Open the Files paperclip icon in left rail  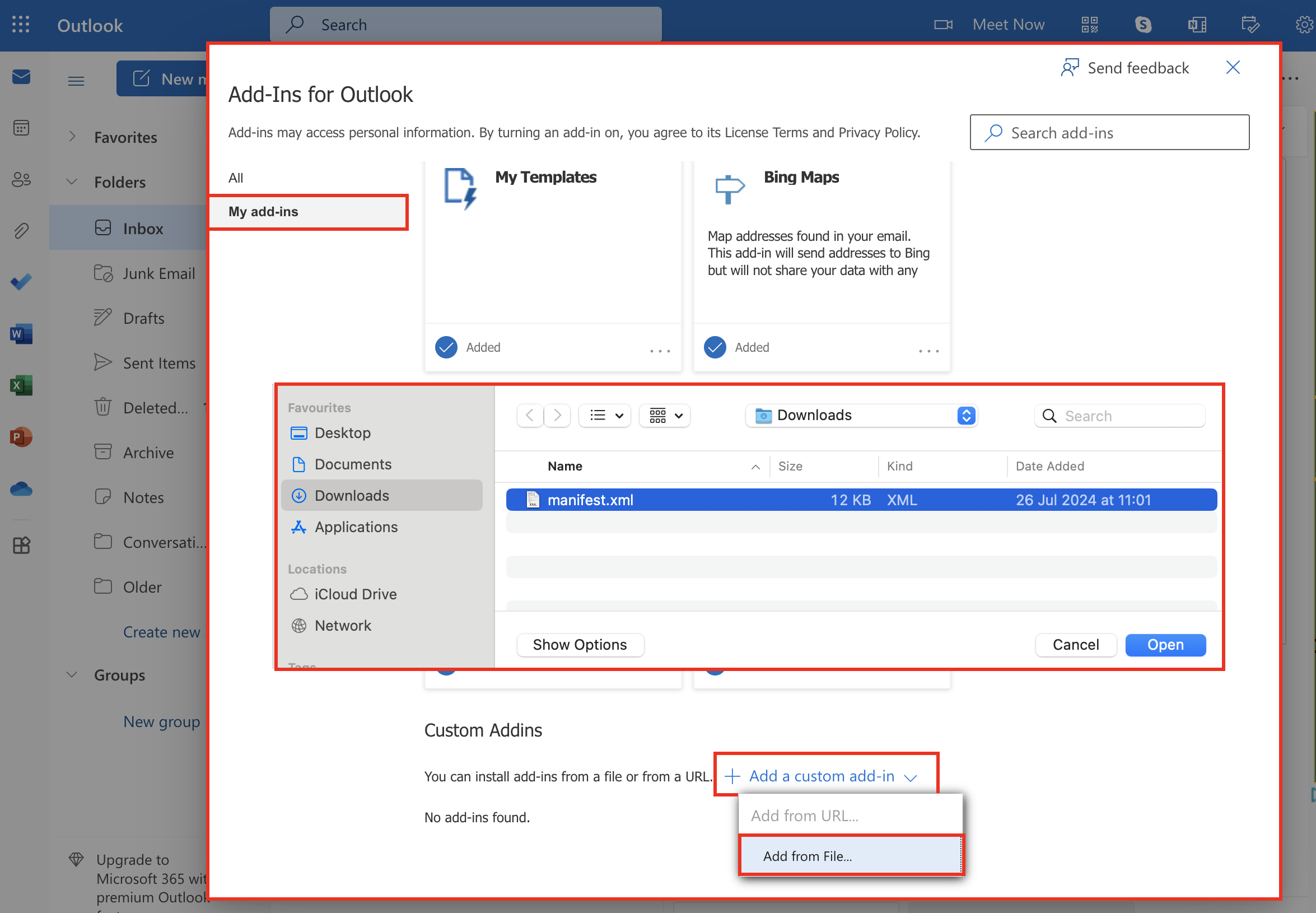click(21, 231)
